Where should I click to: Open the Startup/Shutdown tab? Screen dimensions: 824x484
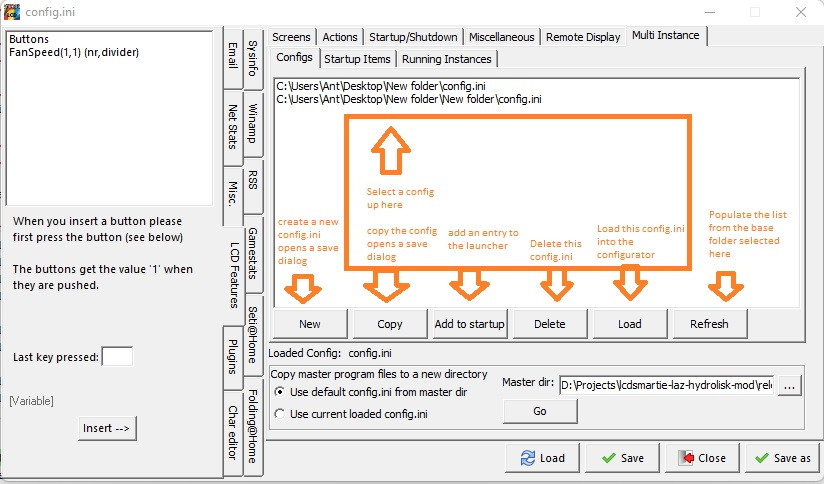pos(413,37)
